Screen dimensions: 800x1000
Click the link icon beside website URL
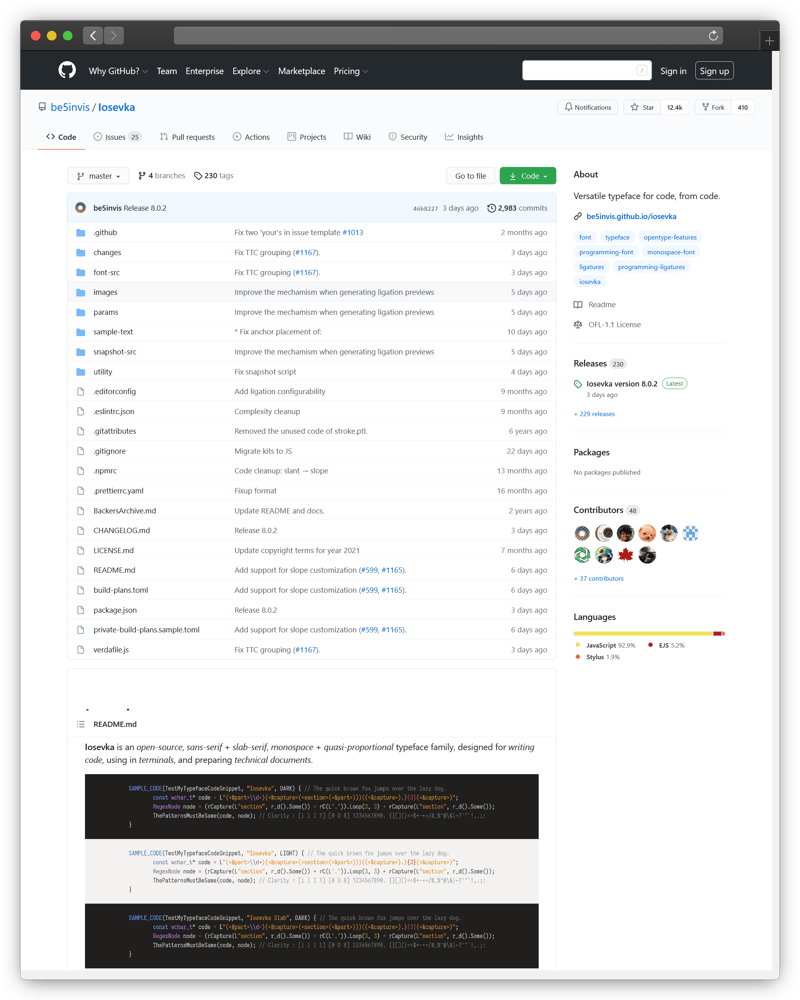coord(577,217)
